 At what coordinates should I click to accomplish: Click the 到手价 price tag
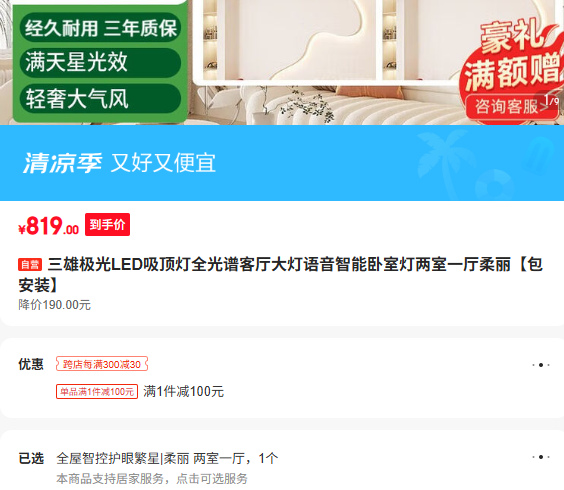coord(107,224)
